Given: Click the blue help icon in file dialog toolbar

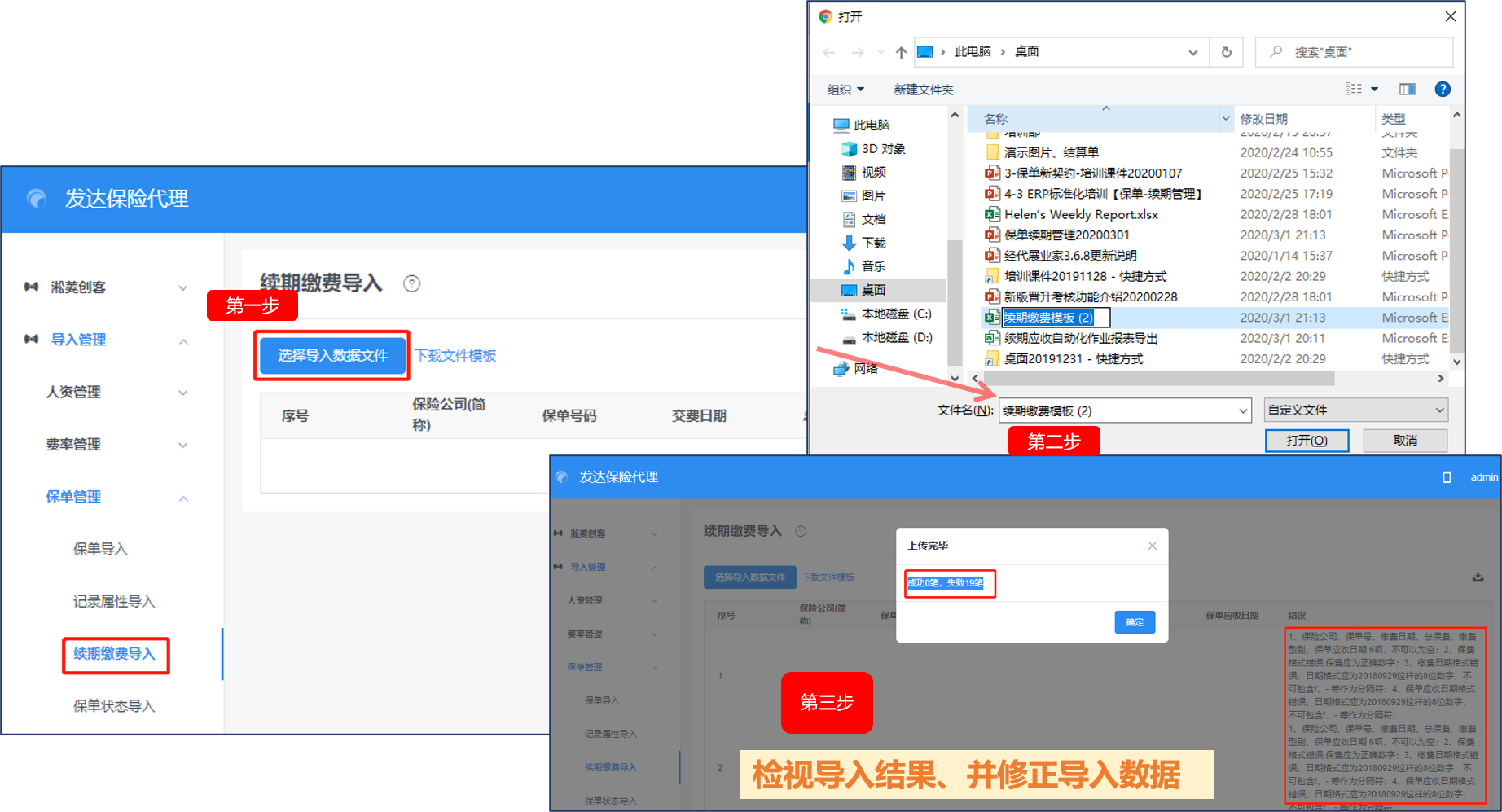Looking at the screenshot, I should tap(1442, 90).
